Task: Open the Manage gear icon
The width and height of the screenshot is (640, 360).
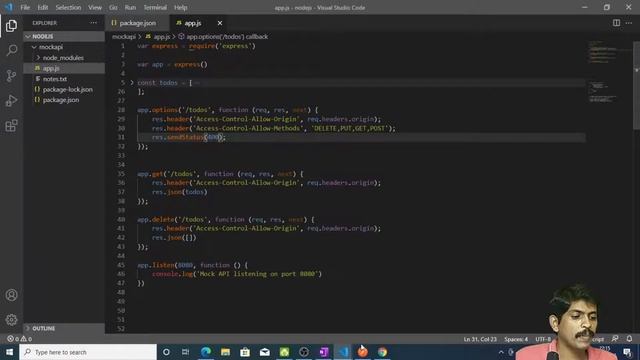Action: (11, 320)
